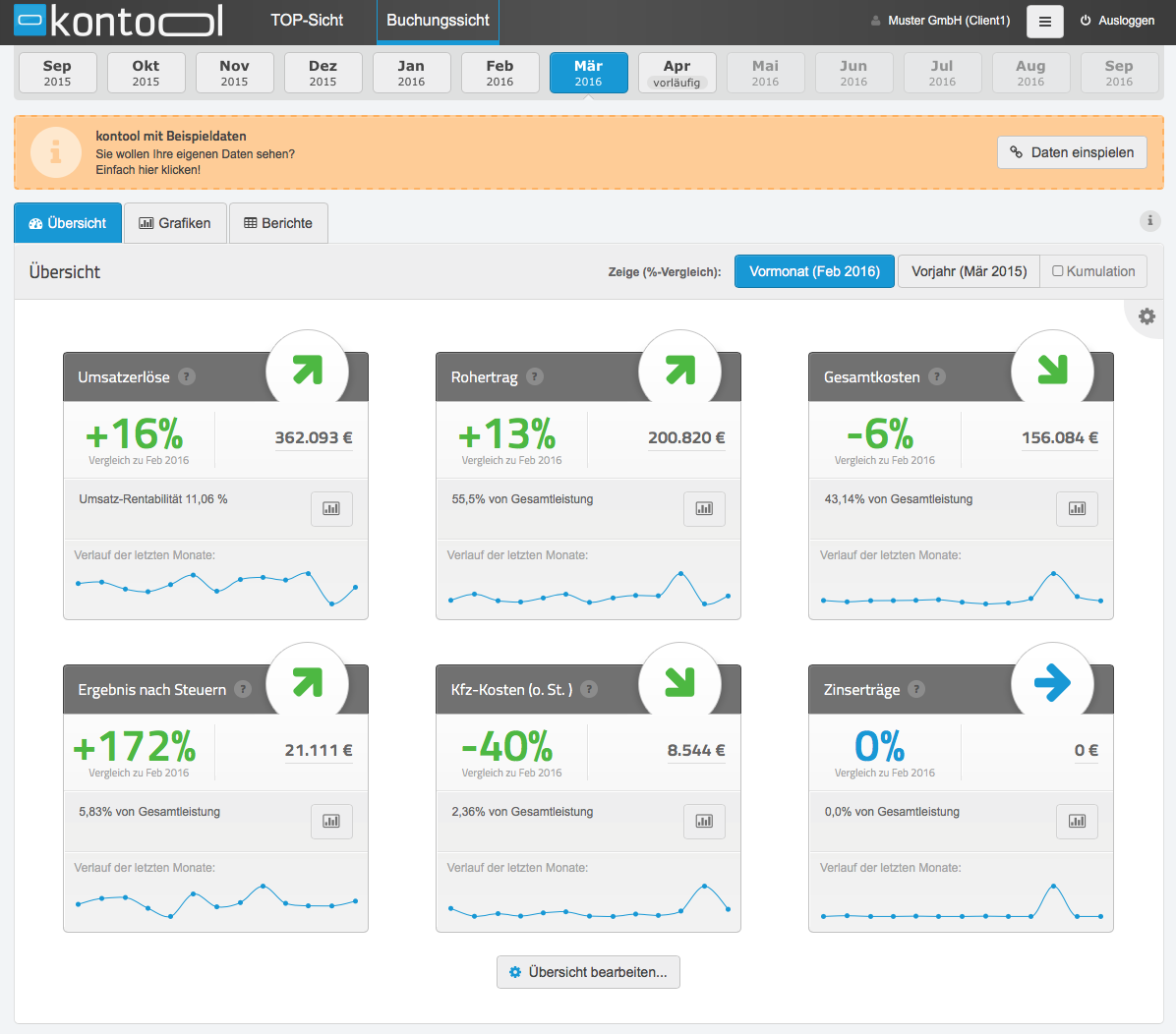Open chart icon in Rohertrag card
Image resolution: width=1176 pixels, height=1034 pixels.
point(704,508)
